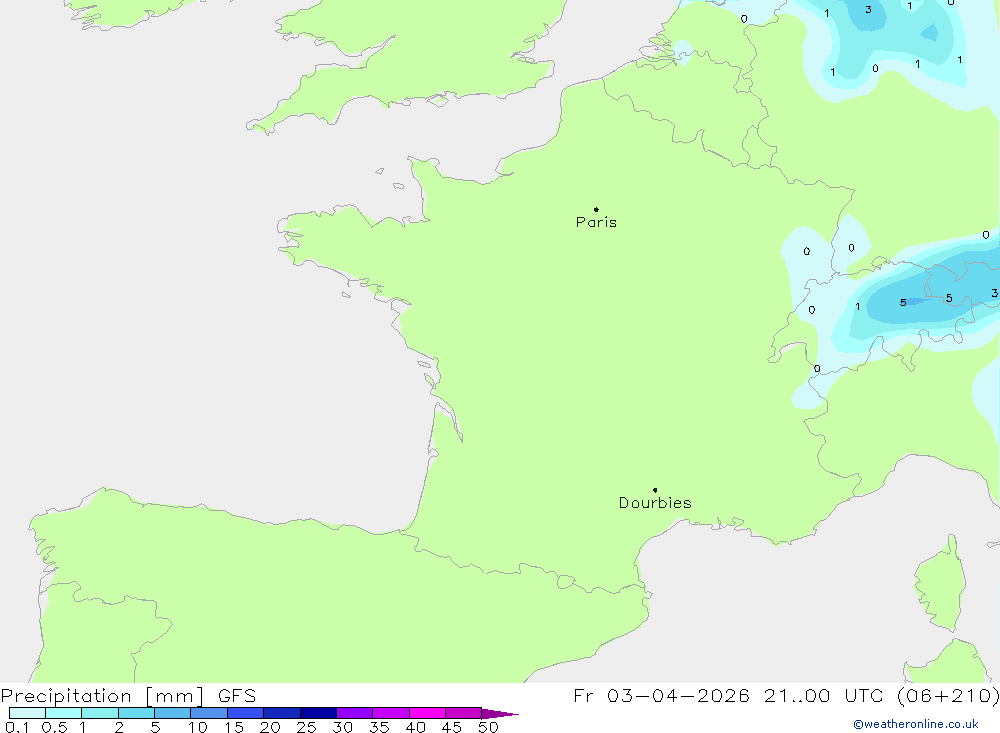1000x733 pixels.
Task: Click the value 3 in northern rain area
Action: coord(868,10)
